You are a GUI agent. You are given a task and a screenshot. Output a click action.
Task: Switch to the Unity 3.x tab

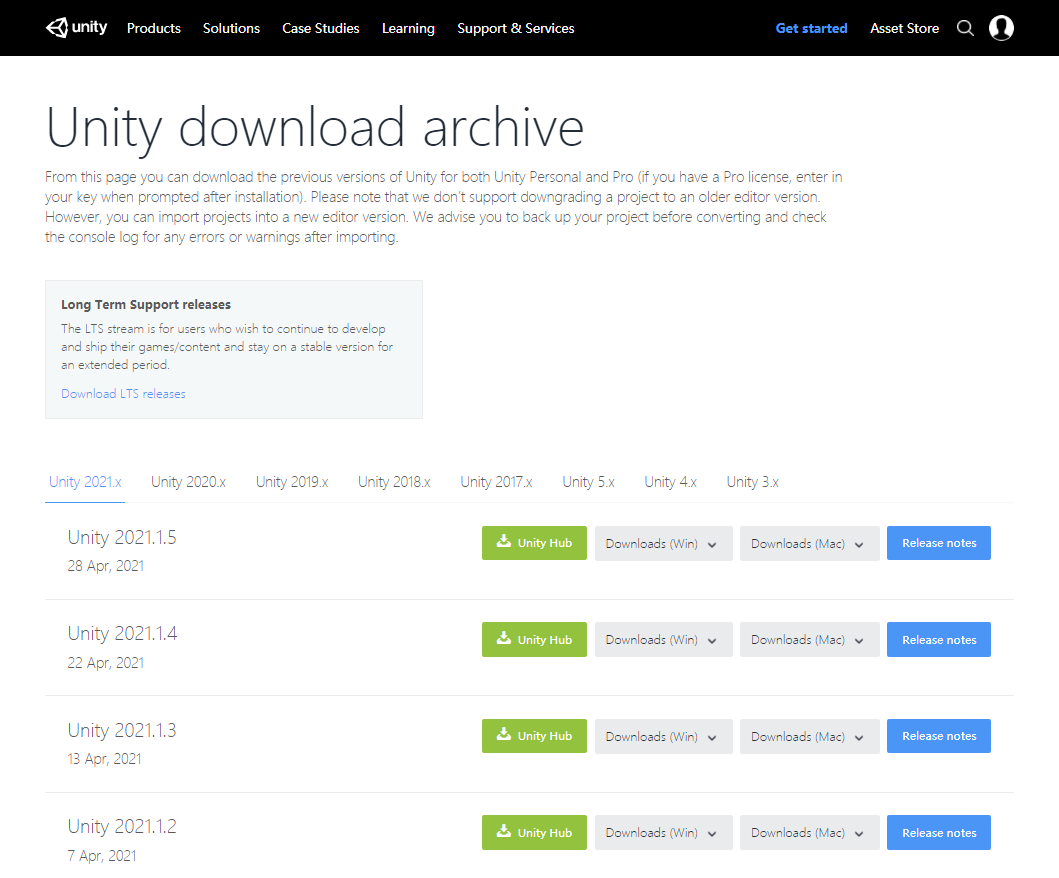(753, 481)
